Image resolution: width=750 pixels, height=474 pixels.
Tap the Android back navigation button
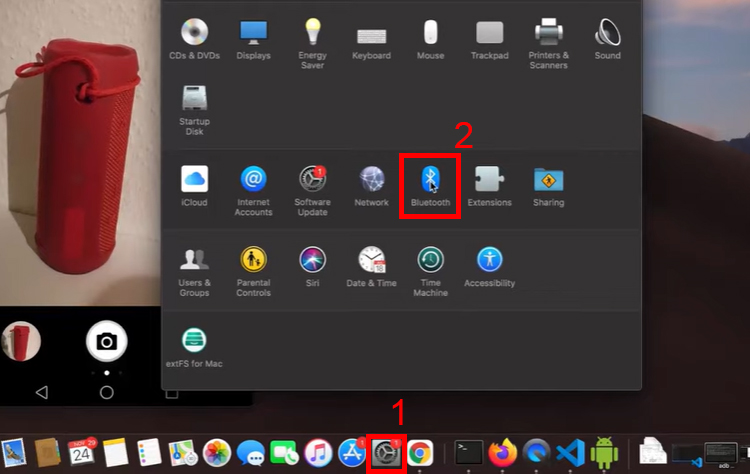click(x=41, y=392)
